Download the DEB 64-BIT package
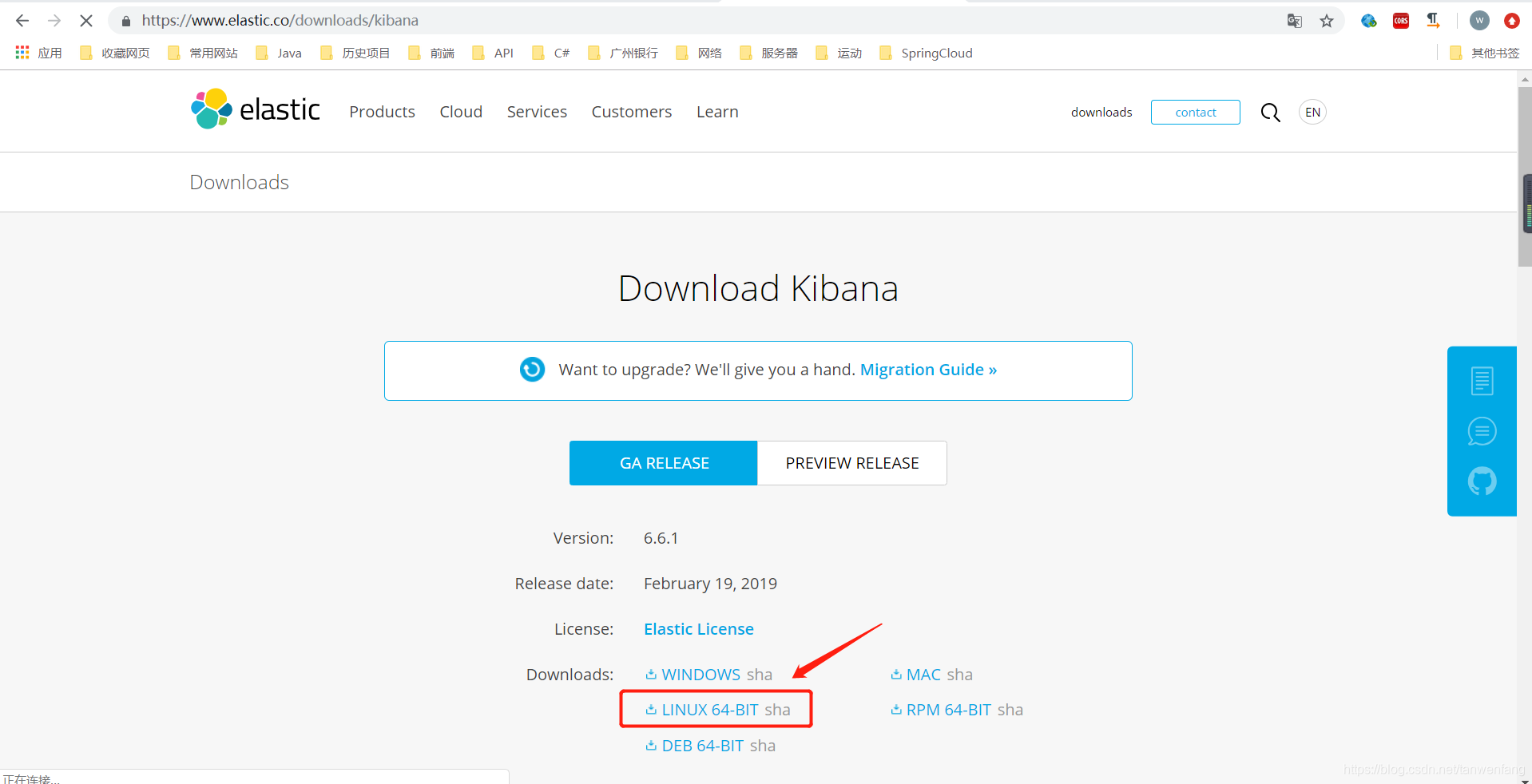This screenshot has height=784, width=1532. click(x=703, y=746)
